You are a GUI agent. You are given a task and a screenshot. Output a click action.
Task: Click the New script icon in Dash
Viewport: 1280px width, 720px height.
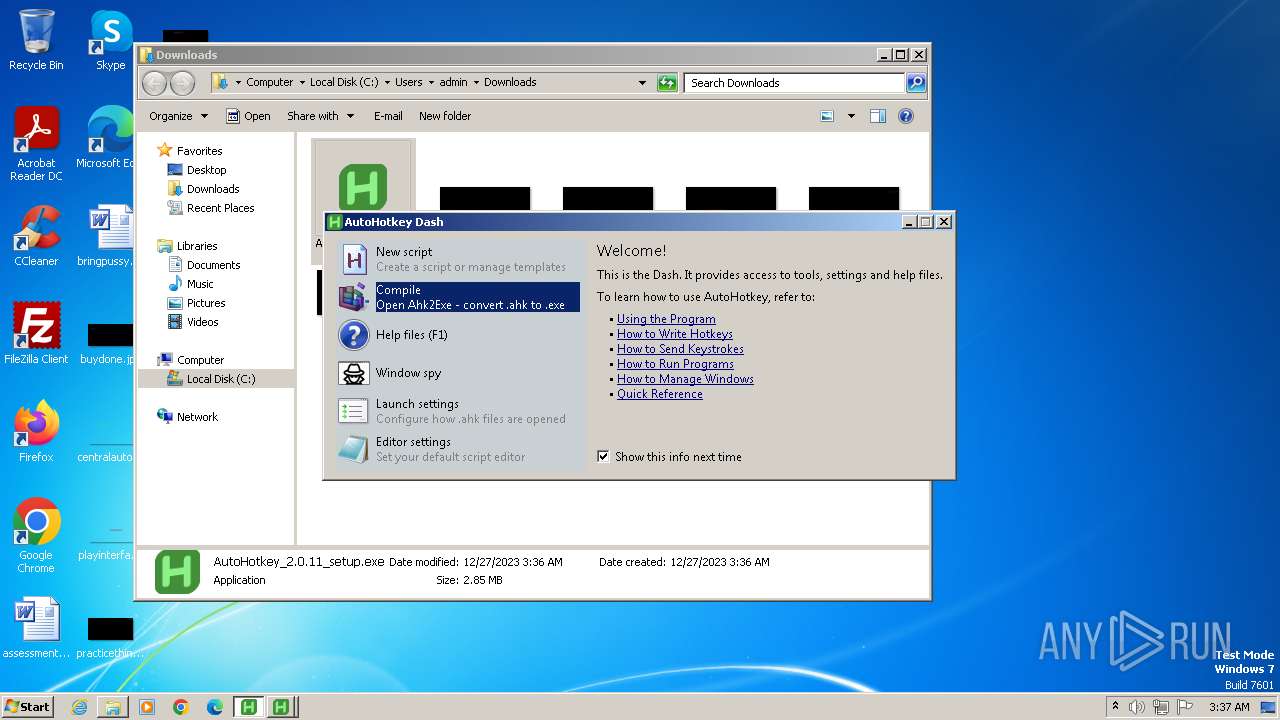[354, 259]
